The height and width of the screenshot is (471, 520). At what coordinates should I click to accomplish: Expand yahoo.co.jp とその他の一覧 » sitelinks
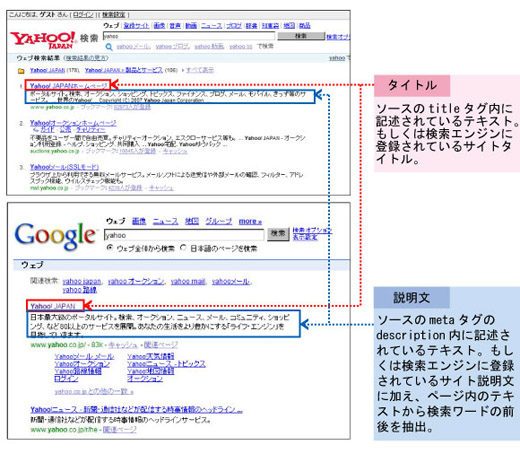tap(94, 391)
